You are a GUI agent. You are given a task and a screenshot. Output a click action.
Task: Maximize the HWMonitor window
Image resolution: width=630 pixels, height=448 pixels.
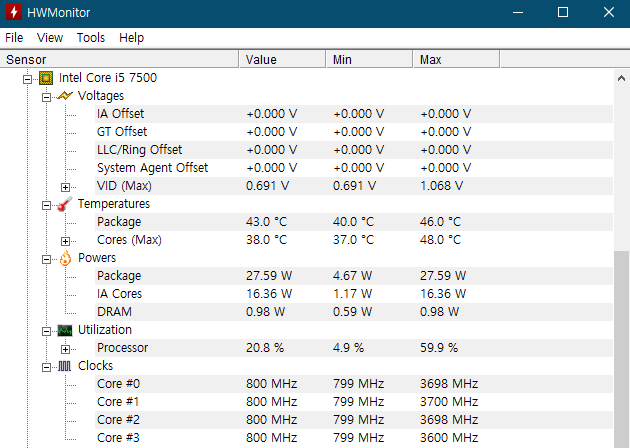point(563,12)
